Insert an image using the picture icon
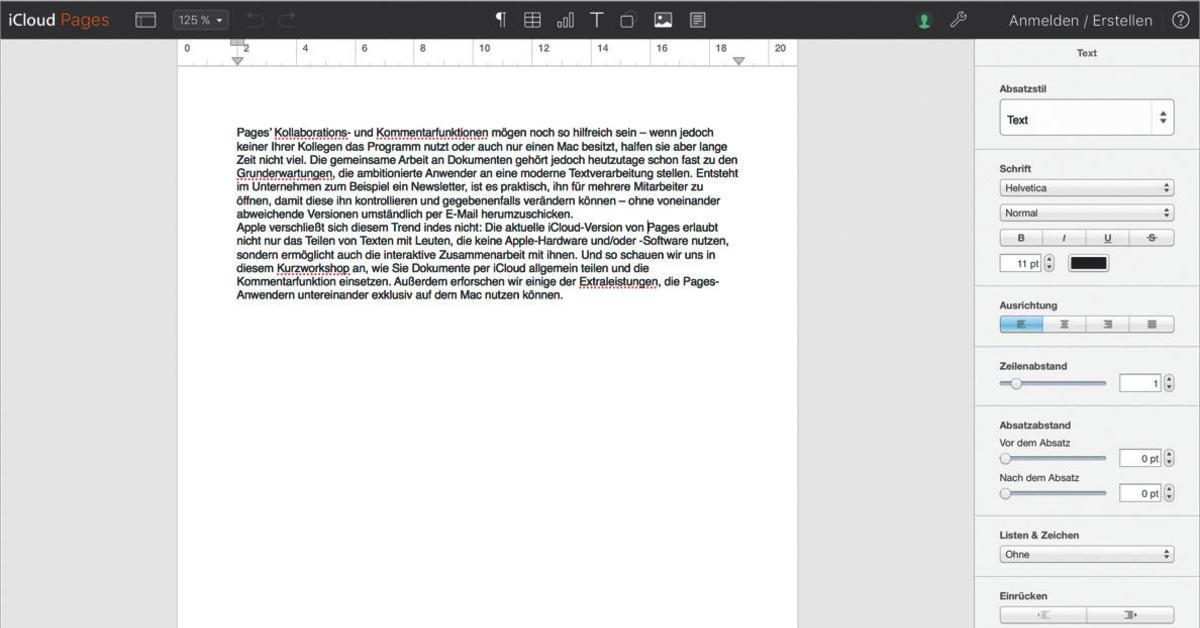 tap(662, 20)
